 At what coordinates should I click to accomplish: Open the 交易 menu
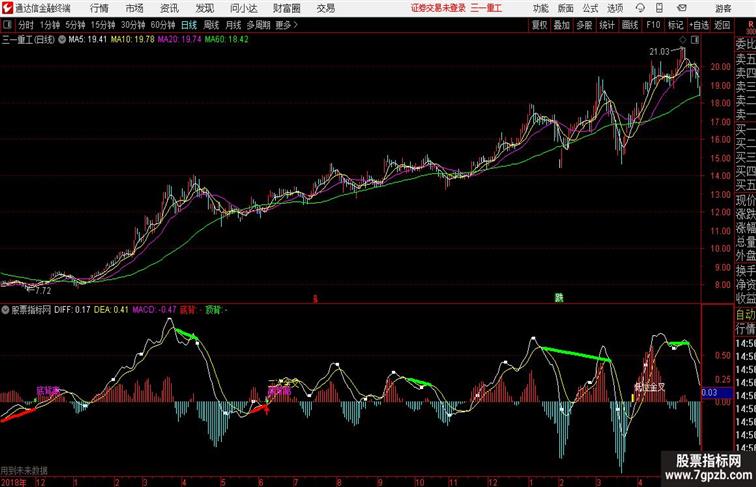click(326, 8)
